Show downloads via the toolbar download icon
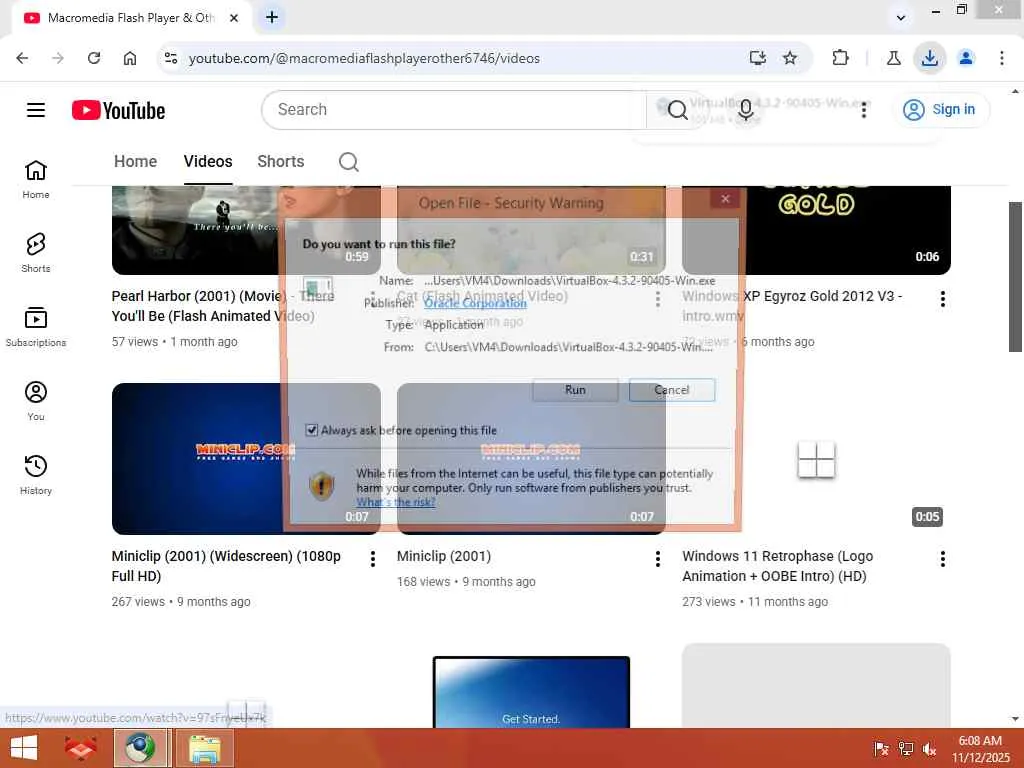Viewport: 1024px width, 768px height. (929, 58)
